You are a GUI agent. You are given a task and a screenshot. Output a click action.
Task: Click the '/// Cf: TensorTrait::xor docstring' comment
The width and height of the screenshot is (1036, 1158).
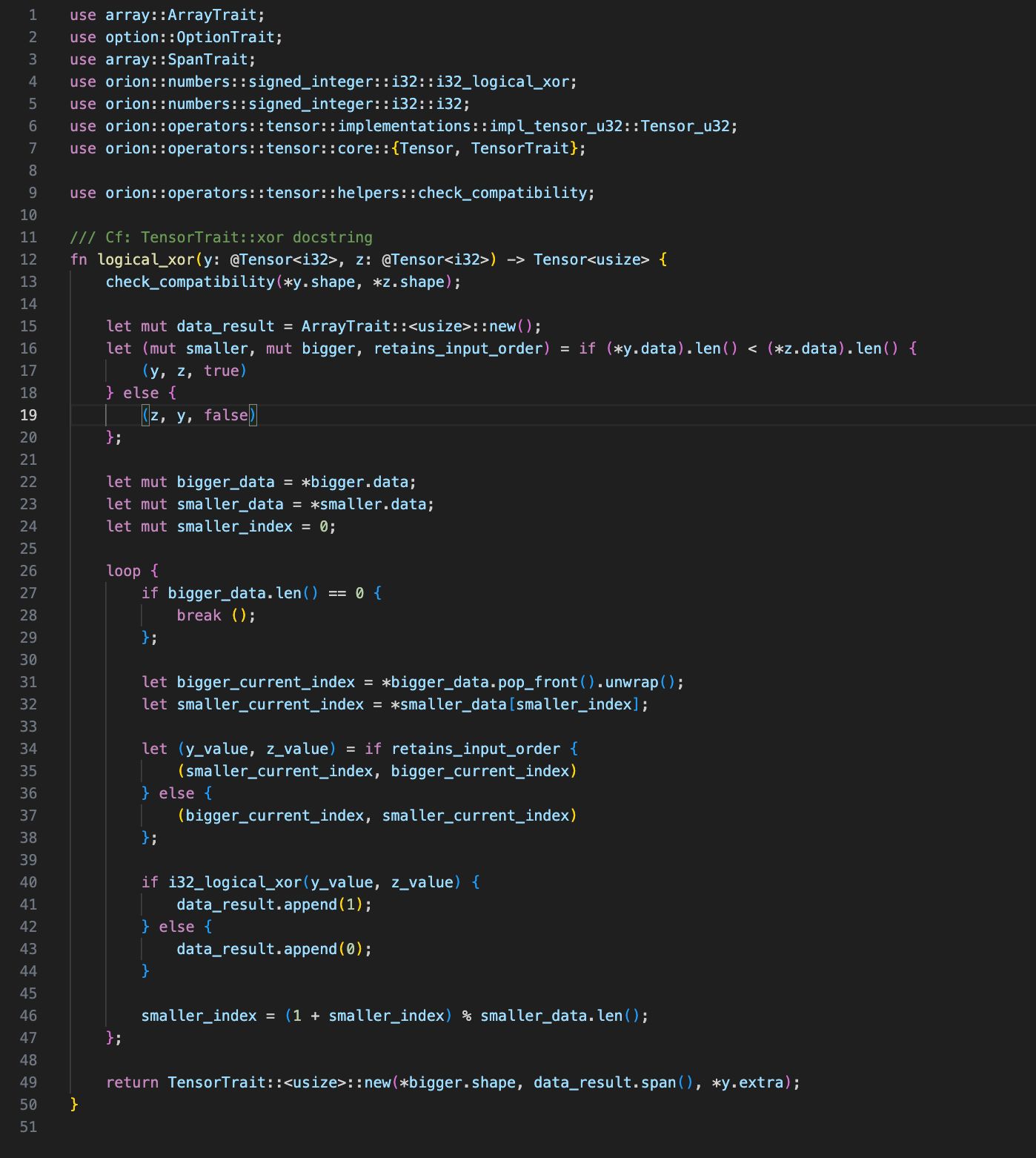point(221,237)
